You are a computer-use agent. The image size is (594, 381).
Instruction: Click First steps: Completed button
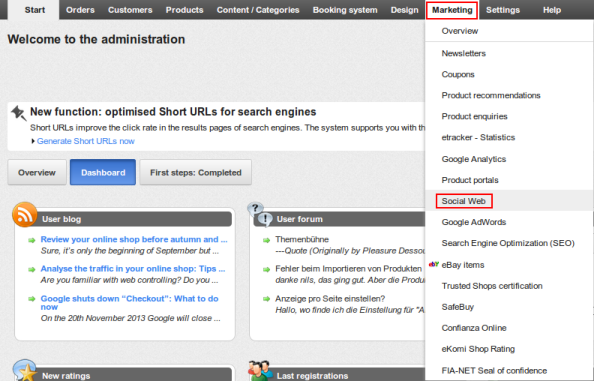click(x=195, y=172)
